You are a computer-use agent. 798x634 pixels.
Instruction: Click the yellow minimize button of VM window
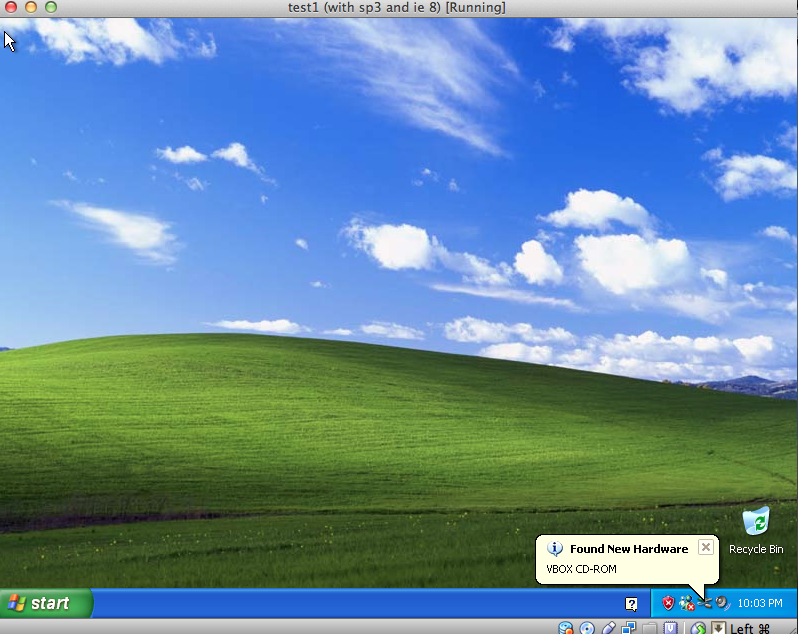[x=31, y=7]
